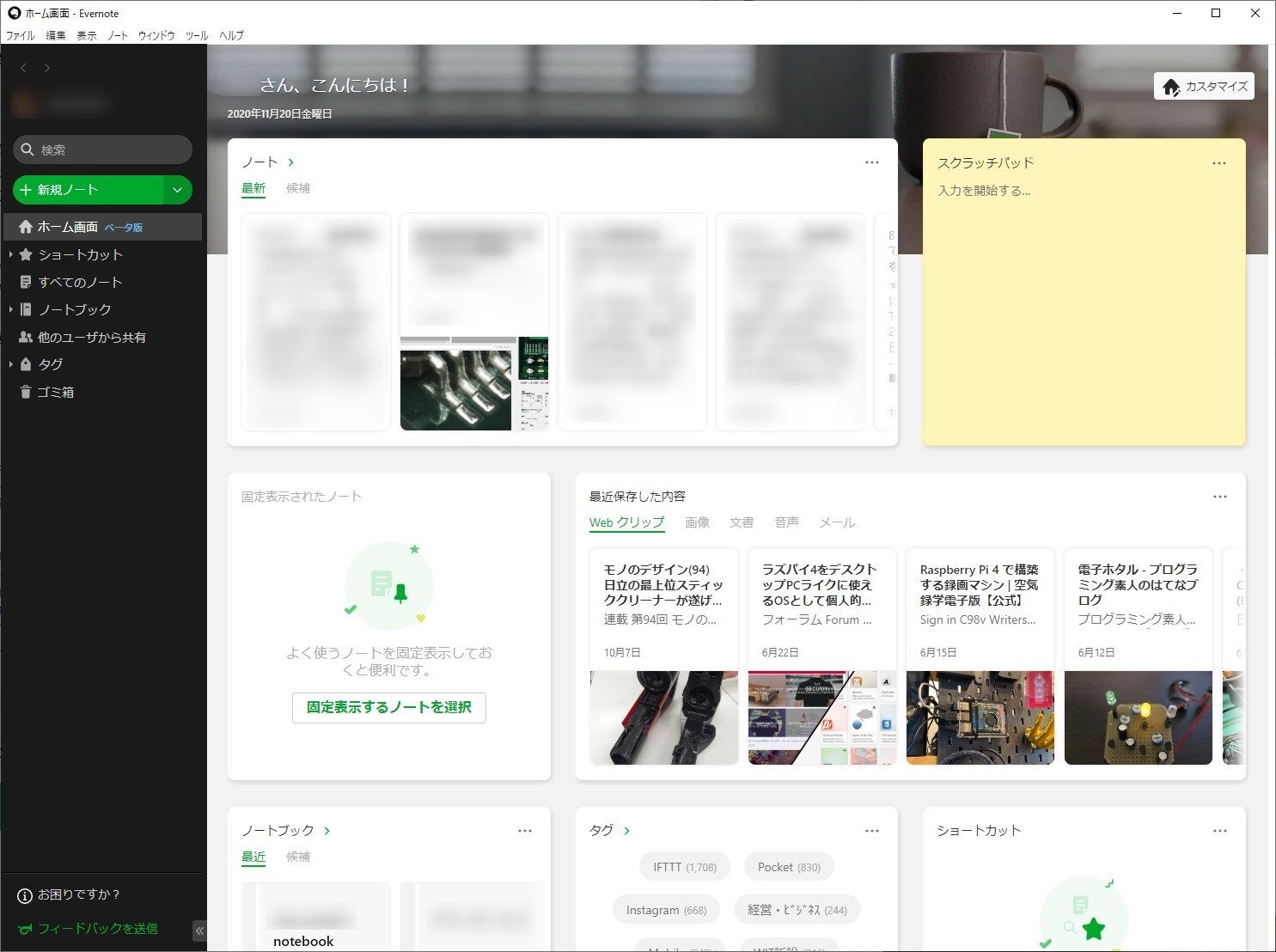Open the ツール menu
Viewport: 1276px width, 952px height.
pyautogui.click(x=197, y=35)
